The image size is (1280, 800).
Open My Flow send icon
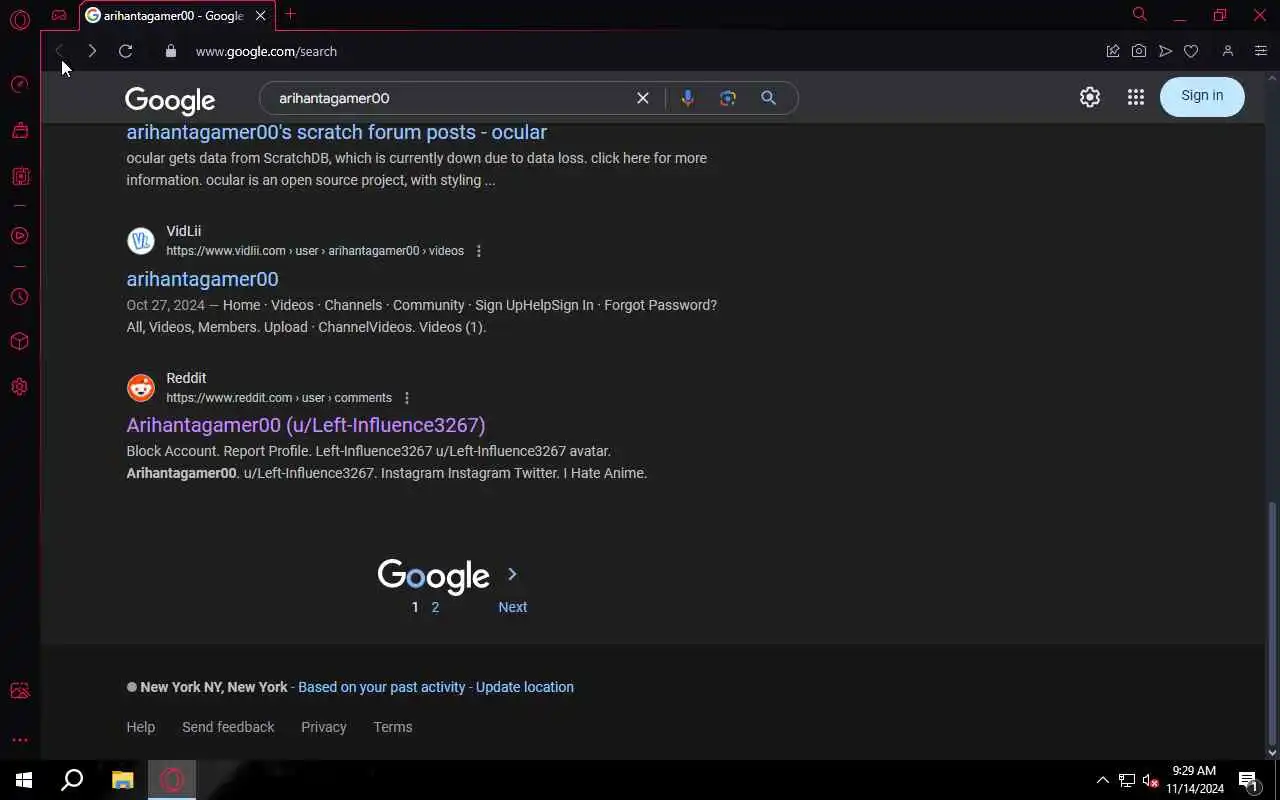(x=1165, y=51)
